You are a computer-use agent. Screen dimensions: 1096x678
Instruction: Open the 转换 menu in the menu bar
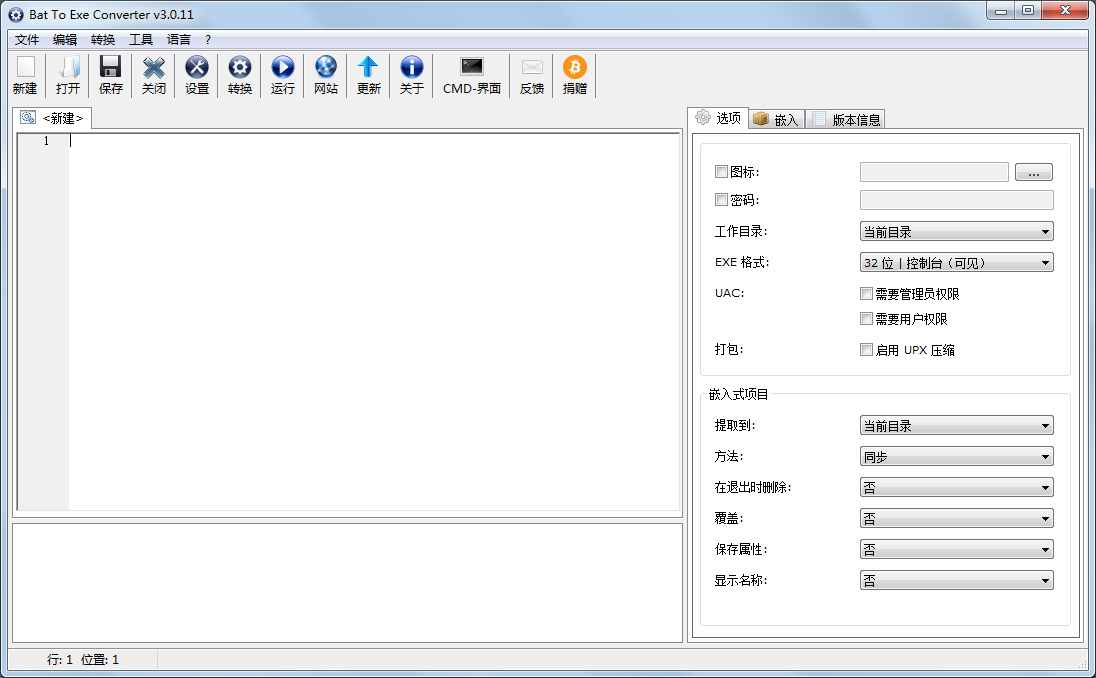pyautogui.click(x=103, y=40)
